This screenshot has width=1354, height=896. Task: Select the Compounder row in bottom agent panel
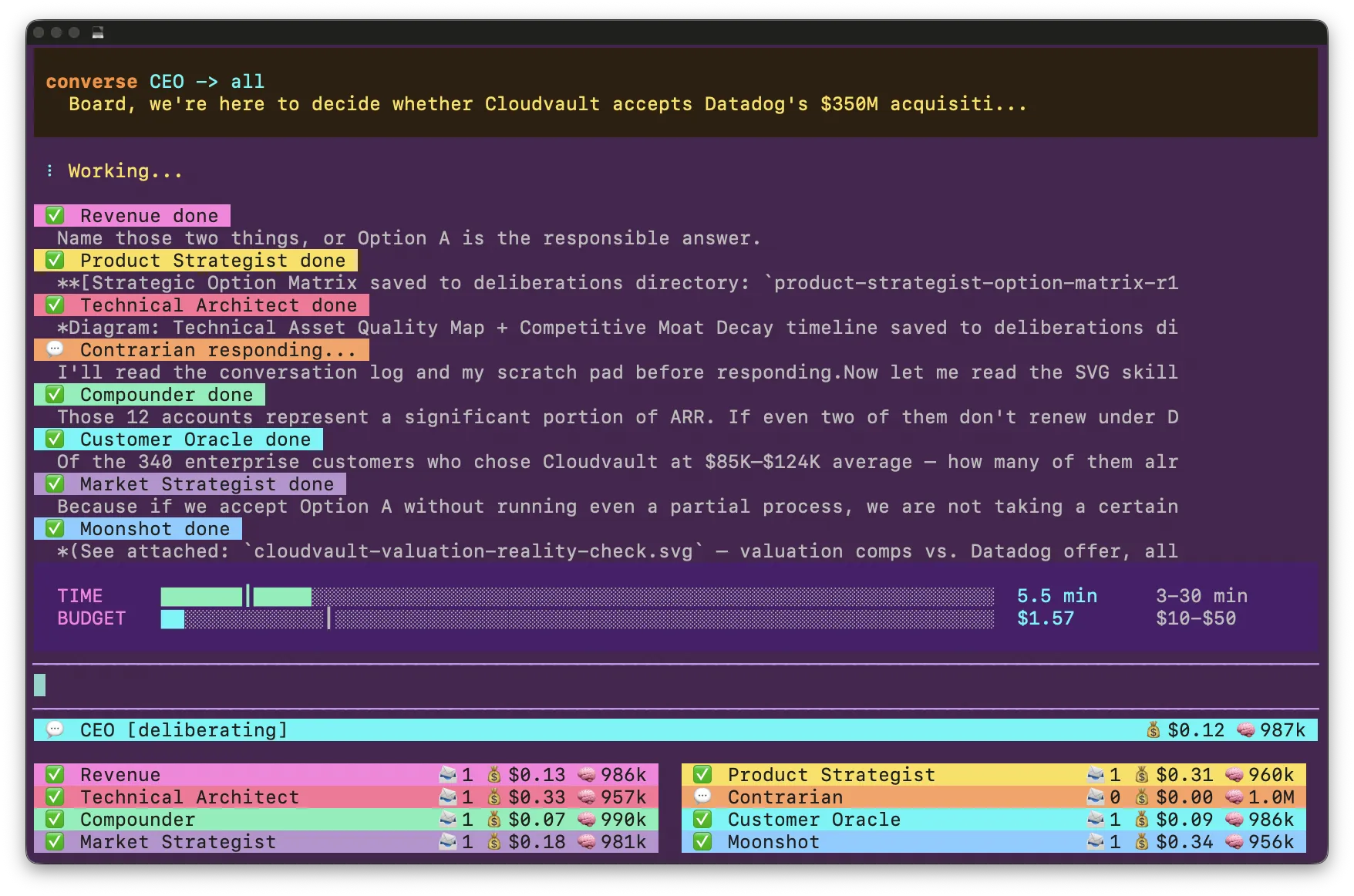345,819
